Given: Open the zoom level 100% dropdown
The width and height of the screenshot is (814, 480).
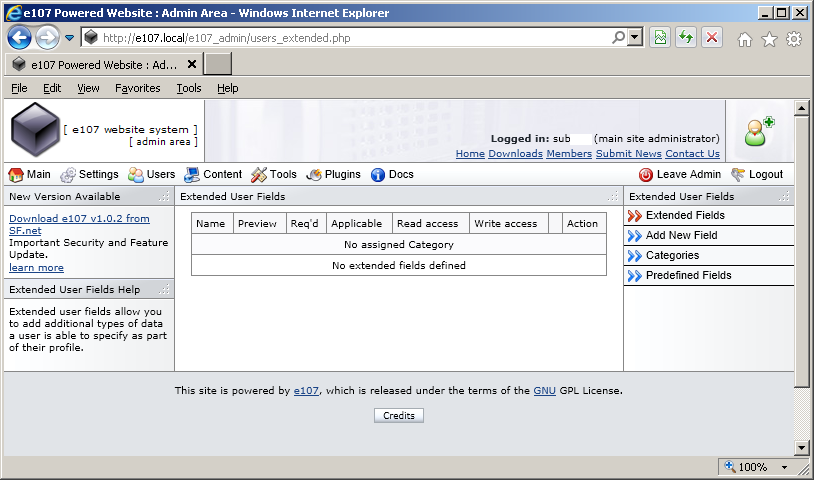Looking at the screenshot, I should [785, 467].
